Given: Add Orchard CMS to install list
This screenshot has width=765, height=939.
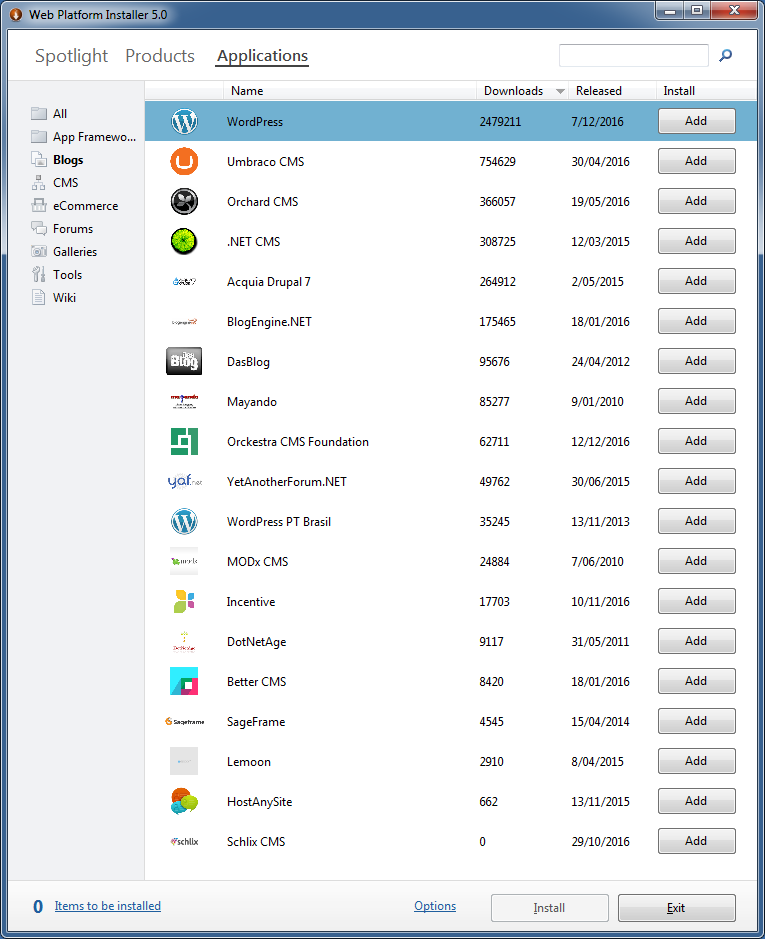Looking at the screenshot, I should [x=697, y=201].
